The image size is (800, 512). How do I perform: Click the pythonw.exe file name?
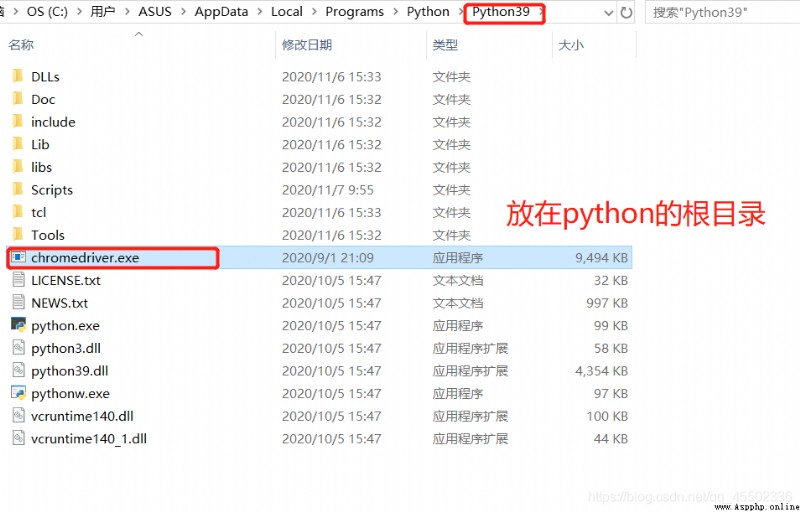coord(70,394)
